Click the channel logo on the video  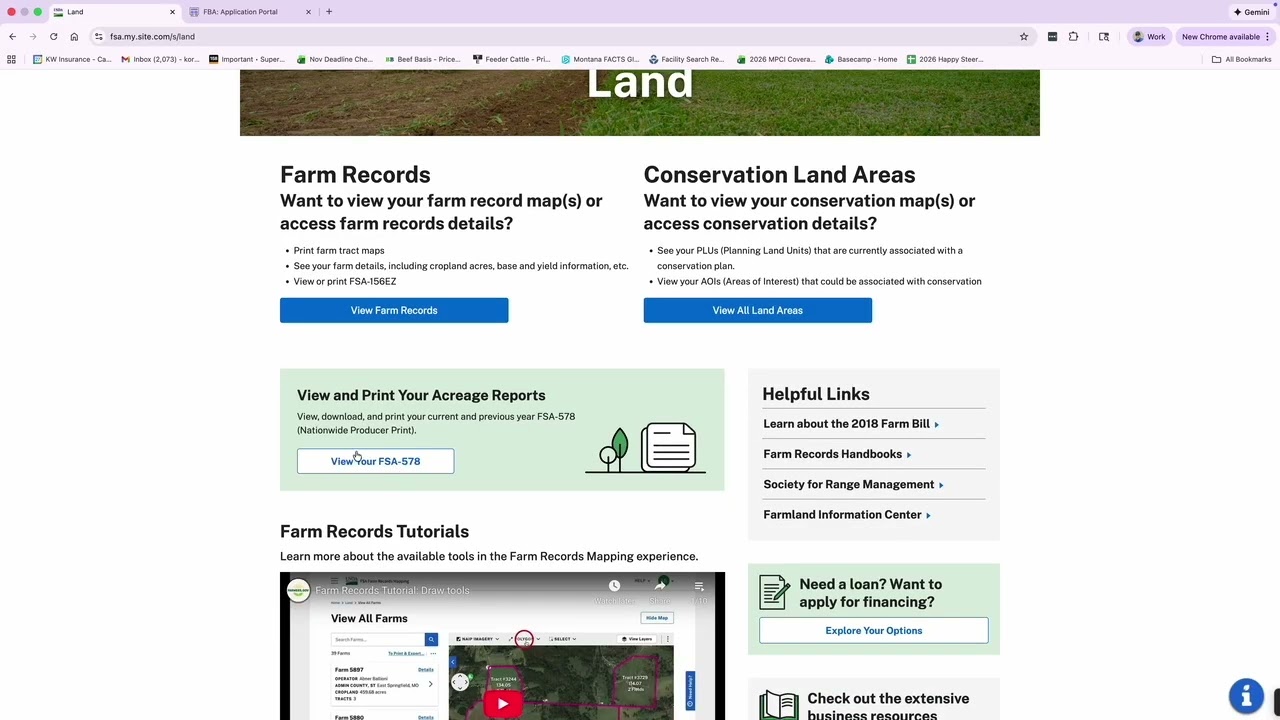298,590
